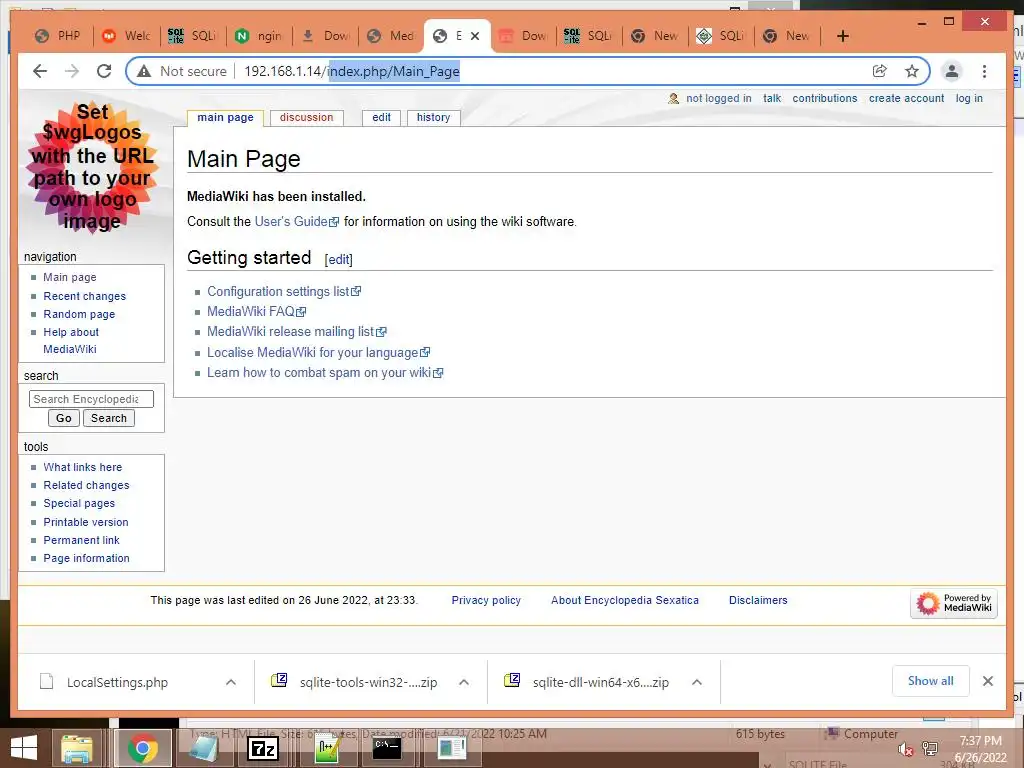Close the downloads bar
The height and width of the screenshot is (768, 1024).
(987, 681)
